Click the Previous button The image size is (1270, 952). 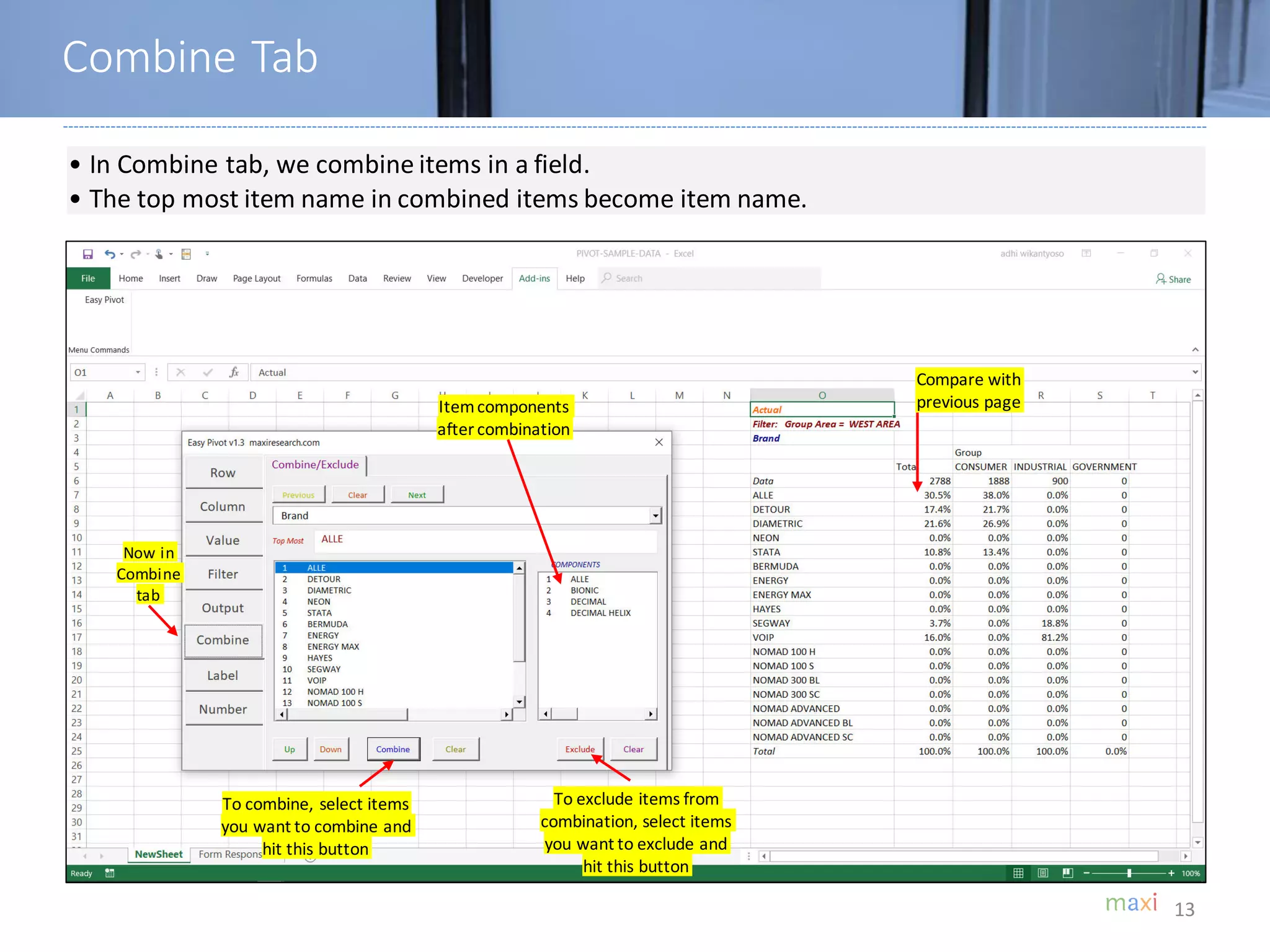[298, 495]
